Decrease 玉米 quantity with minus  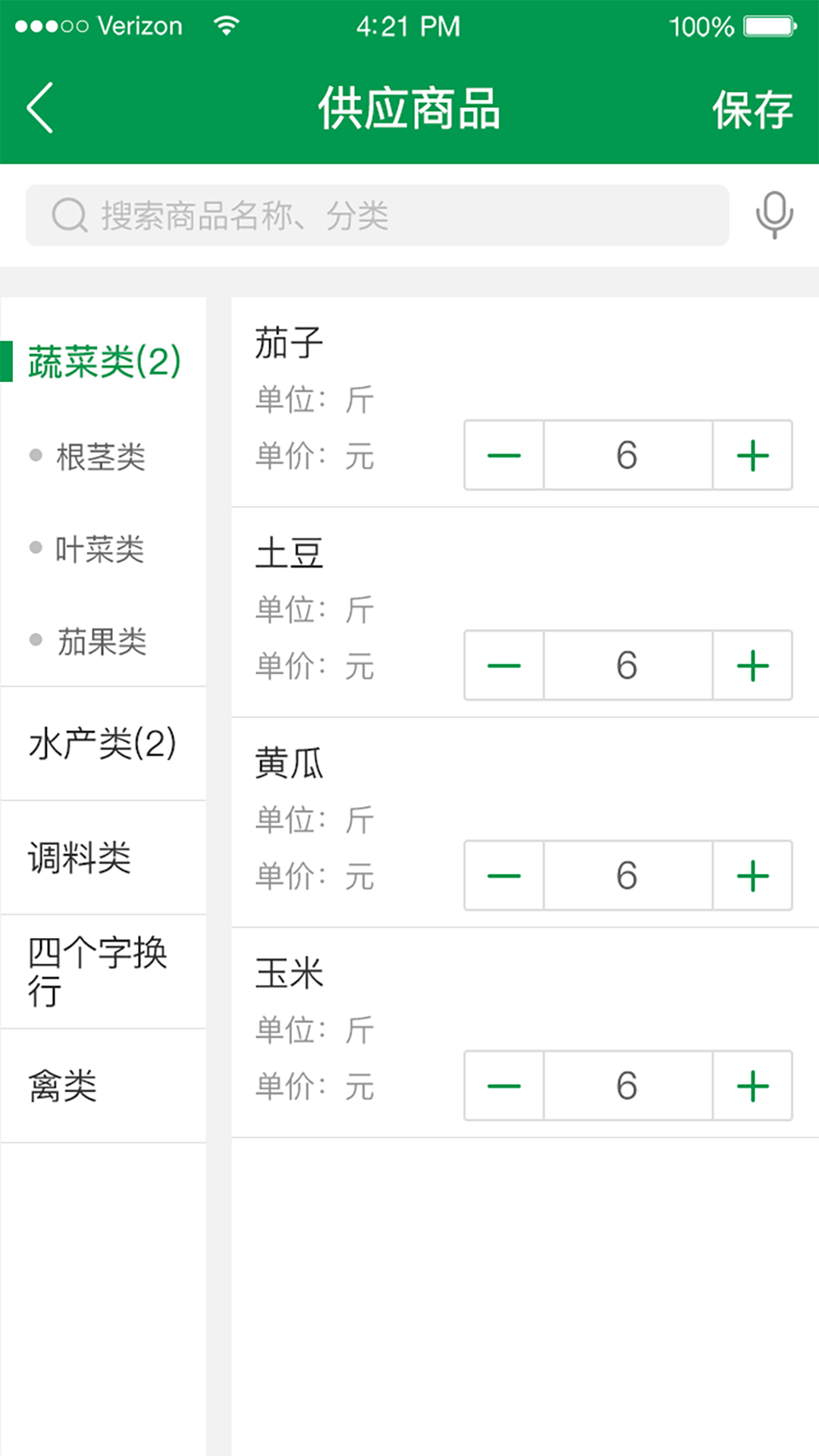point(504,1086)
